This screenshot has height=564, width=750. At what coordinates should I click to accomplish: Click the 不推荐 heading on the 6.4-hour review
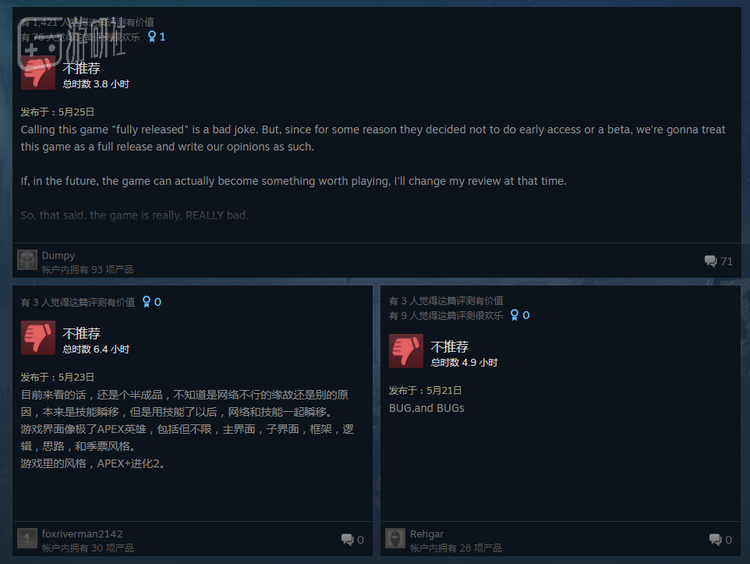coord(81,333)
